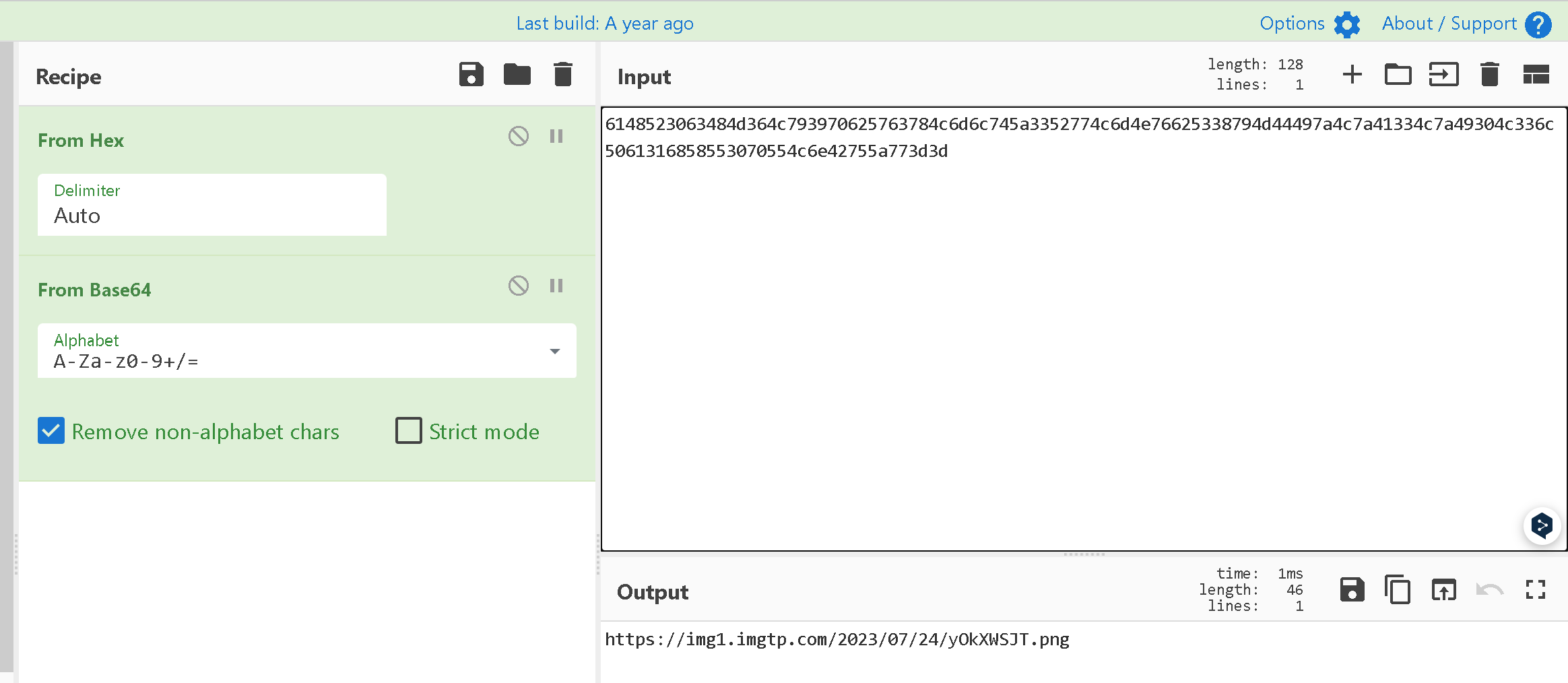
Task: Maximise the output pane
Action: point(1535,590)
